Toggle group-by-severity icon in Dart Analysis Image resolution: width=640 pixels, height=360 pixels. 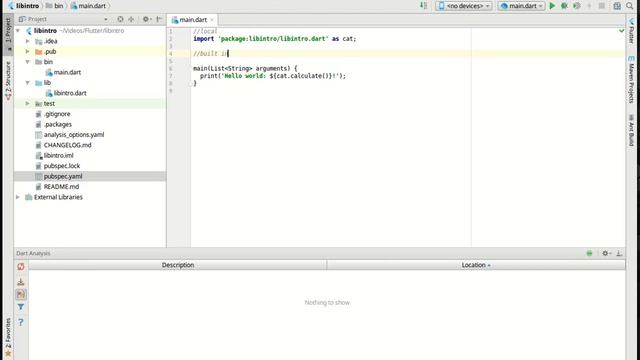pyautogui.click(x=21, y=294)
